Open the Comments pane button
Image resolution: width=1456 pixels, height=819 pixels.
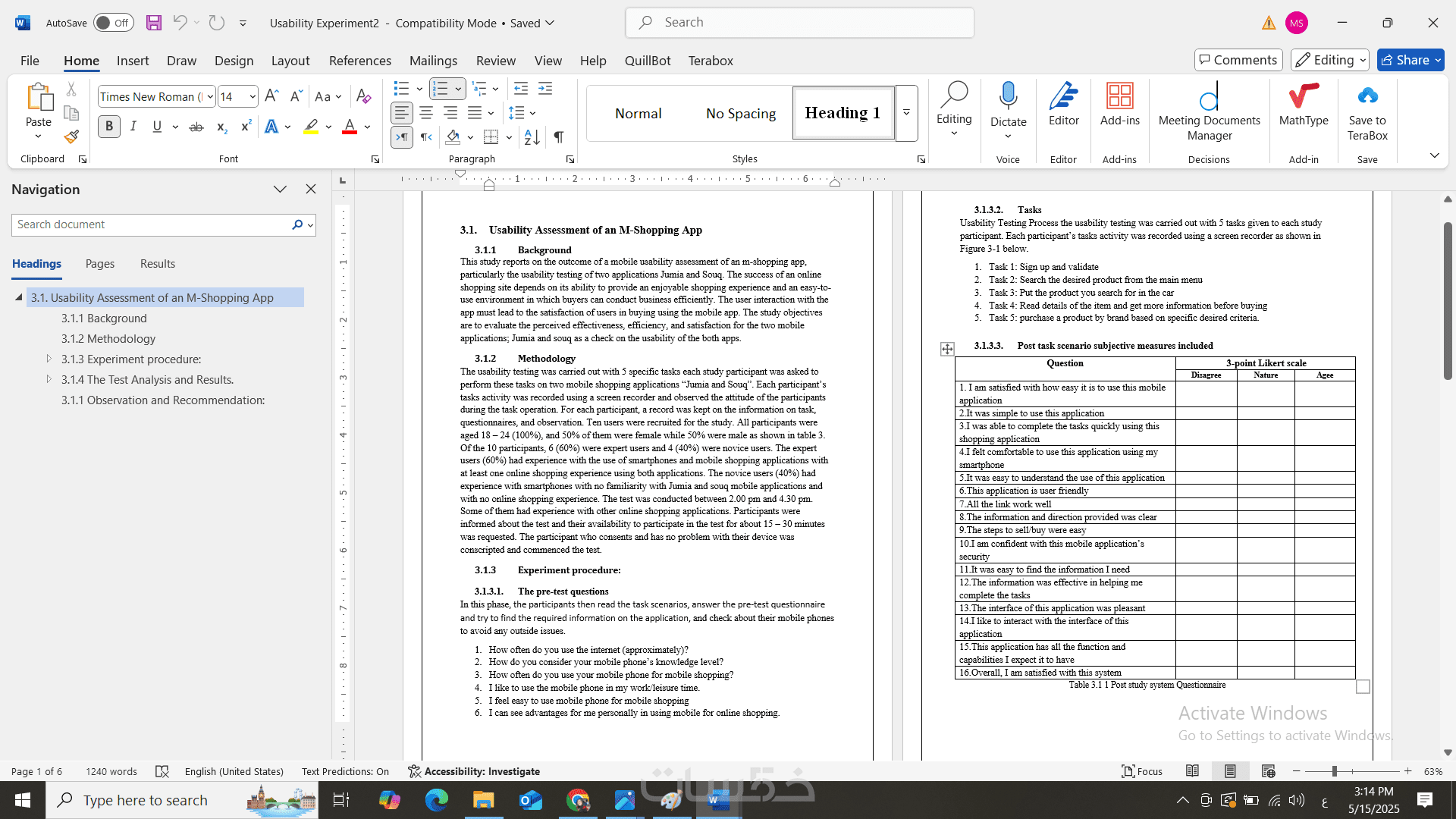[1238, 60]
